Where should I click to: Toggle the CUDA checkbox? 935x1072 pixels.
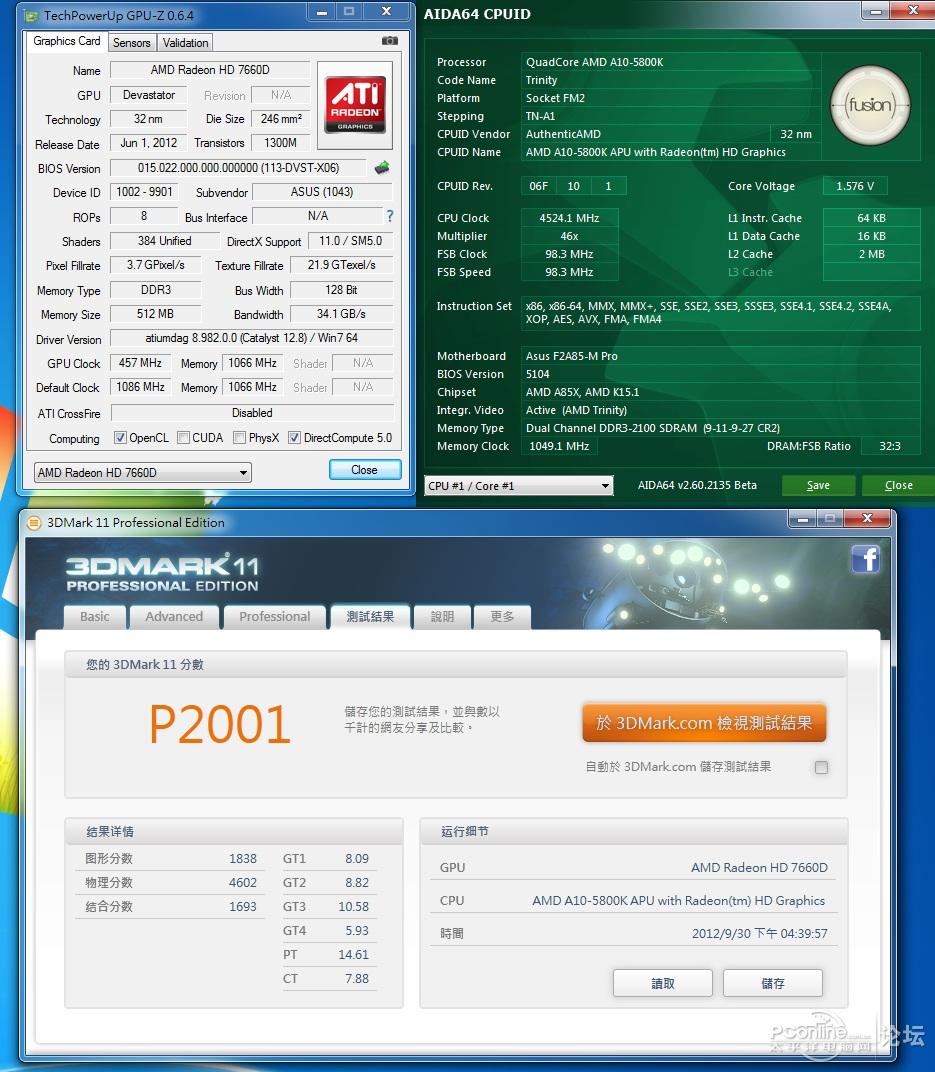click(183, 438)
